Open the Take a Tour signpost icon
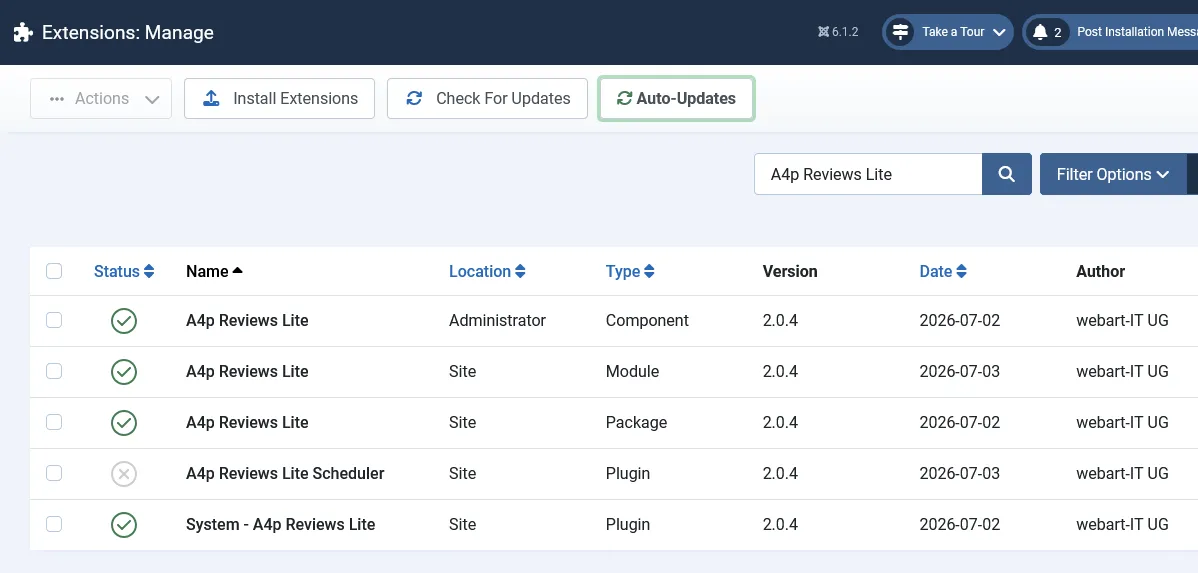This screenshot has height=573, width=1198. pos(901,32)
